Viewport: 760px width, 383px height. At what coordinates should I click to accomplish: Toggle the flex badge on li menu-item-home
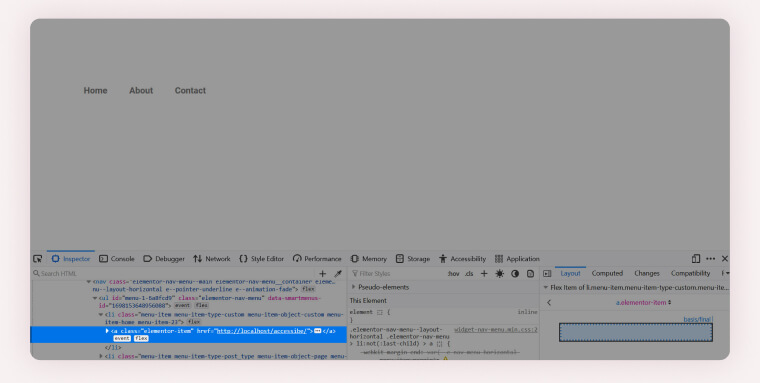point(194,322)
